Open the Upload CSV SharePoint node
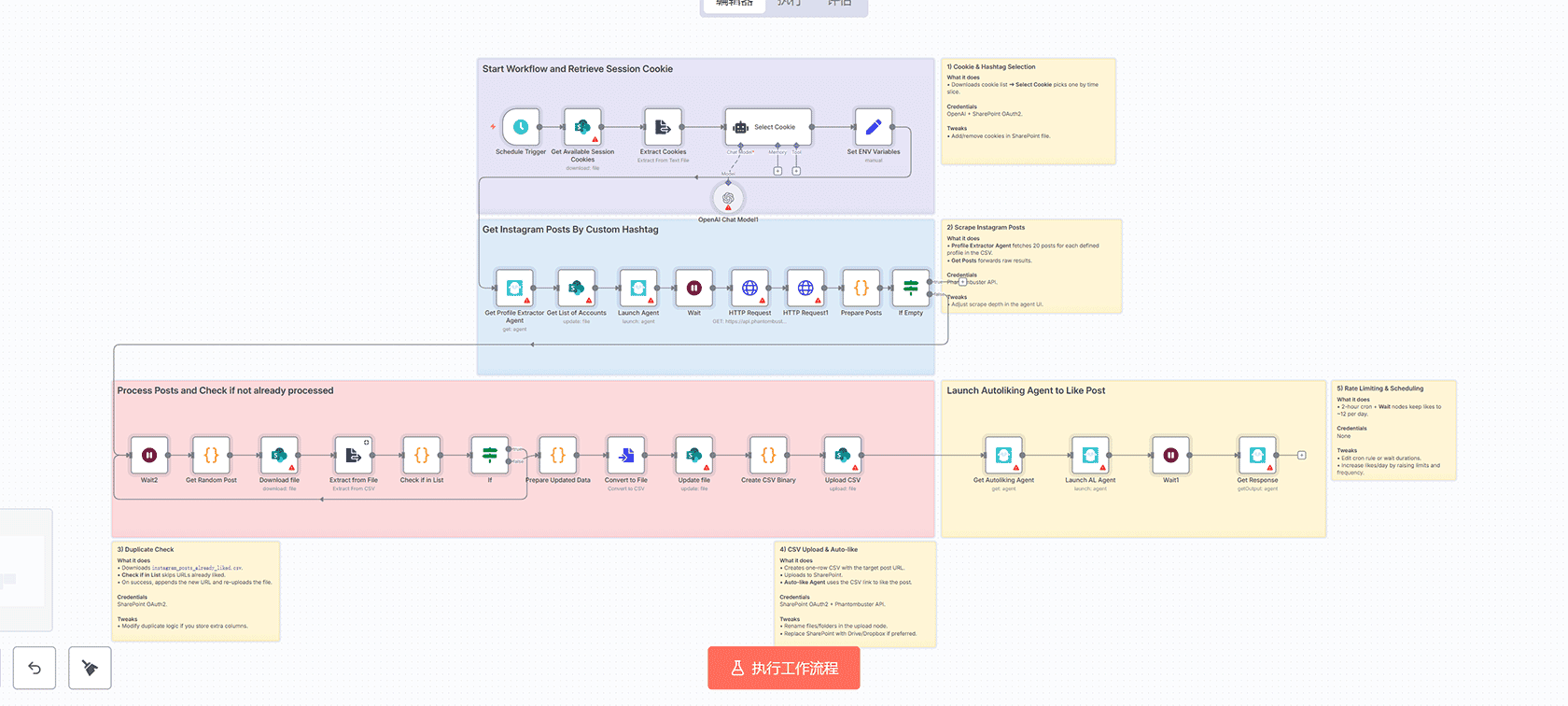 tap(842, 456)
